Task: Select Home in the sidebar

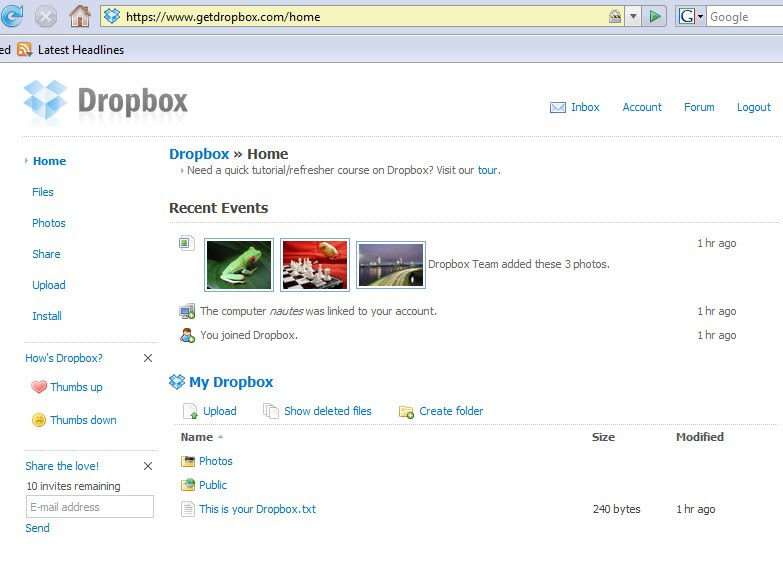Action: click(x=49, y=161)
